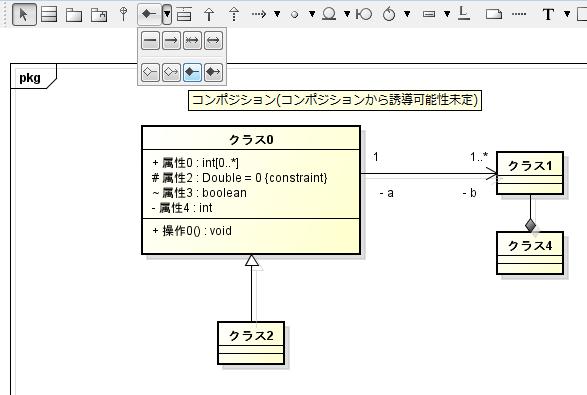The image size is (587, 395).
Task: Click attribute '- 属性4 : int'
Action: pos(182,208)
